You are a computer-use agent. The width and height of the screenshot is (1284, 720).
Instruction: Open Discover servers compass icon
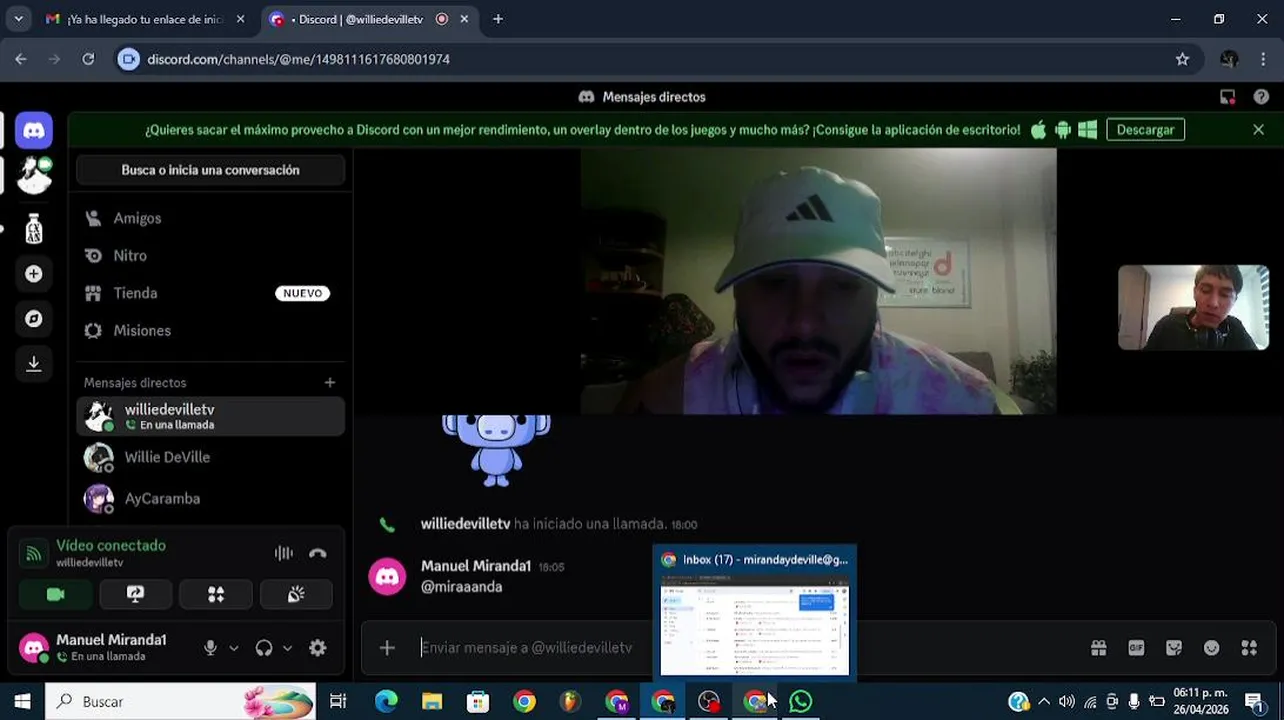[x=34, y=318]
